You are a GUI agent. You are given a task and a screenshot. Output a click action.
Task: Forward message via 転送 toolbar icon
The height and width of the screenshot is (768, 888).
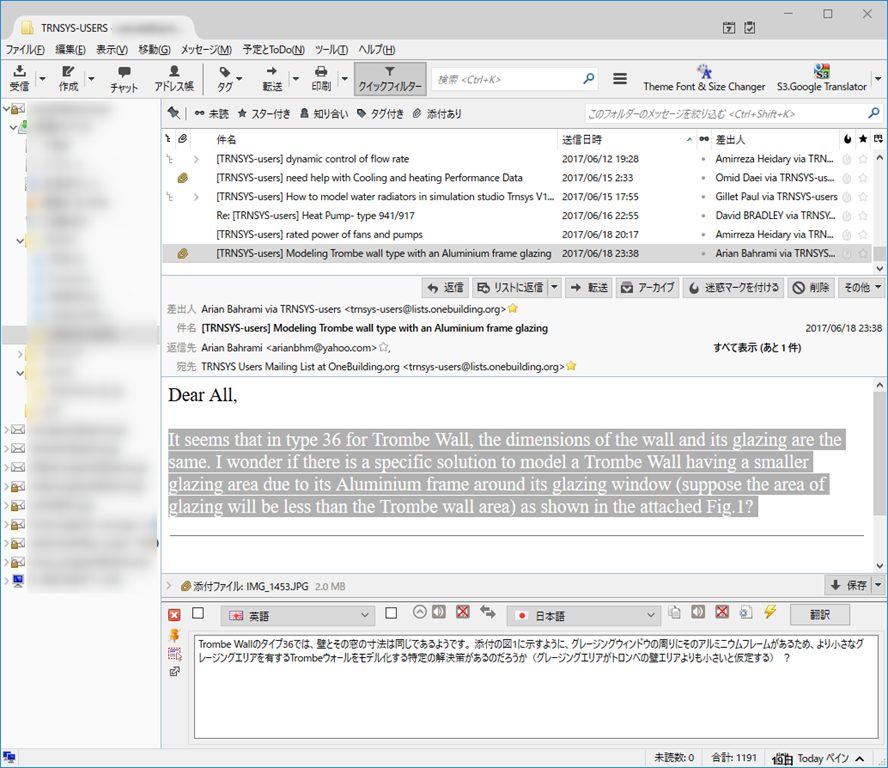[x=272, y=78]
